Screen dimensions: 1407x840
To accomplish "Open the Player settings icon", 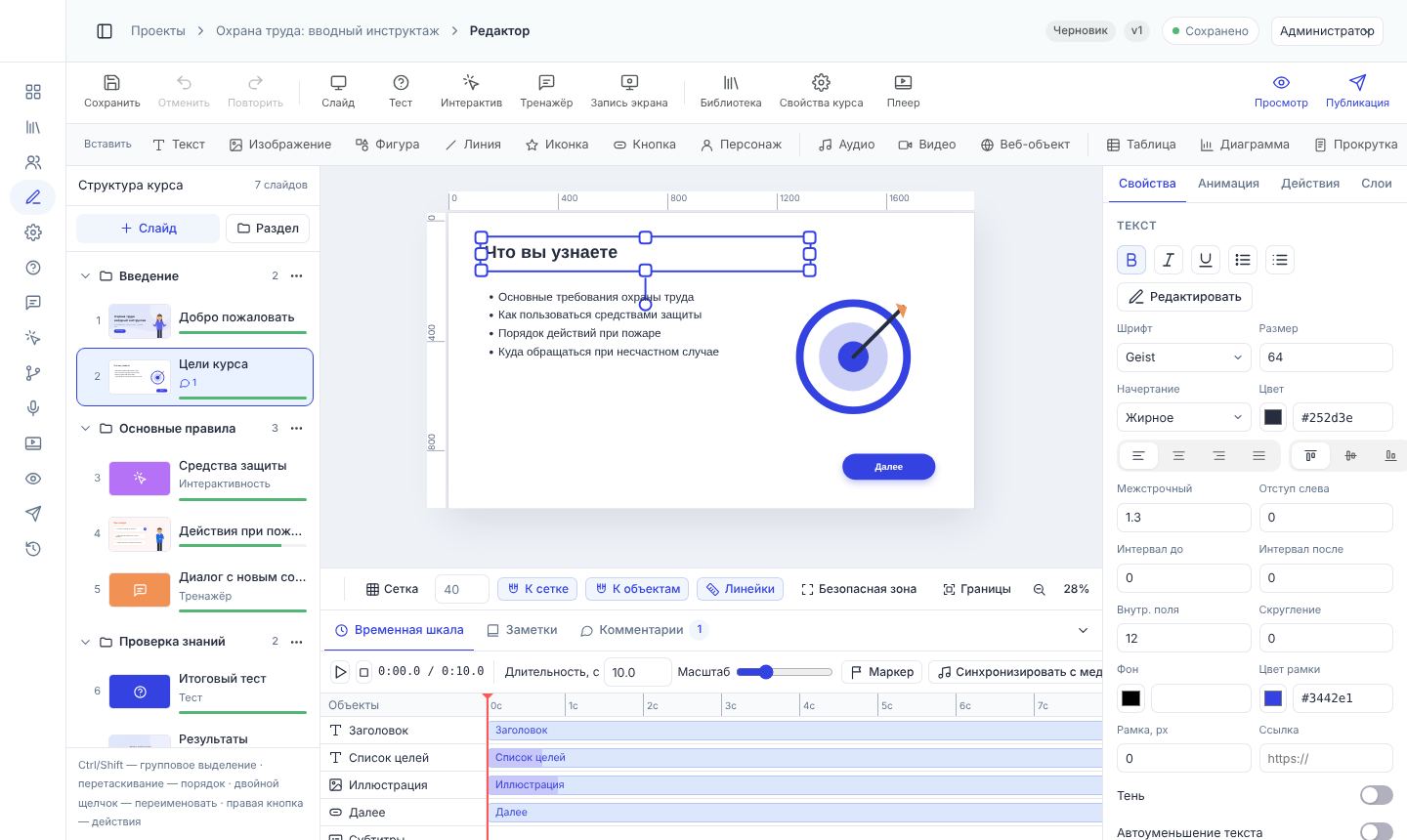I will (903, 83).
